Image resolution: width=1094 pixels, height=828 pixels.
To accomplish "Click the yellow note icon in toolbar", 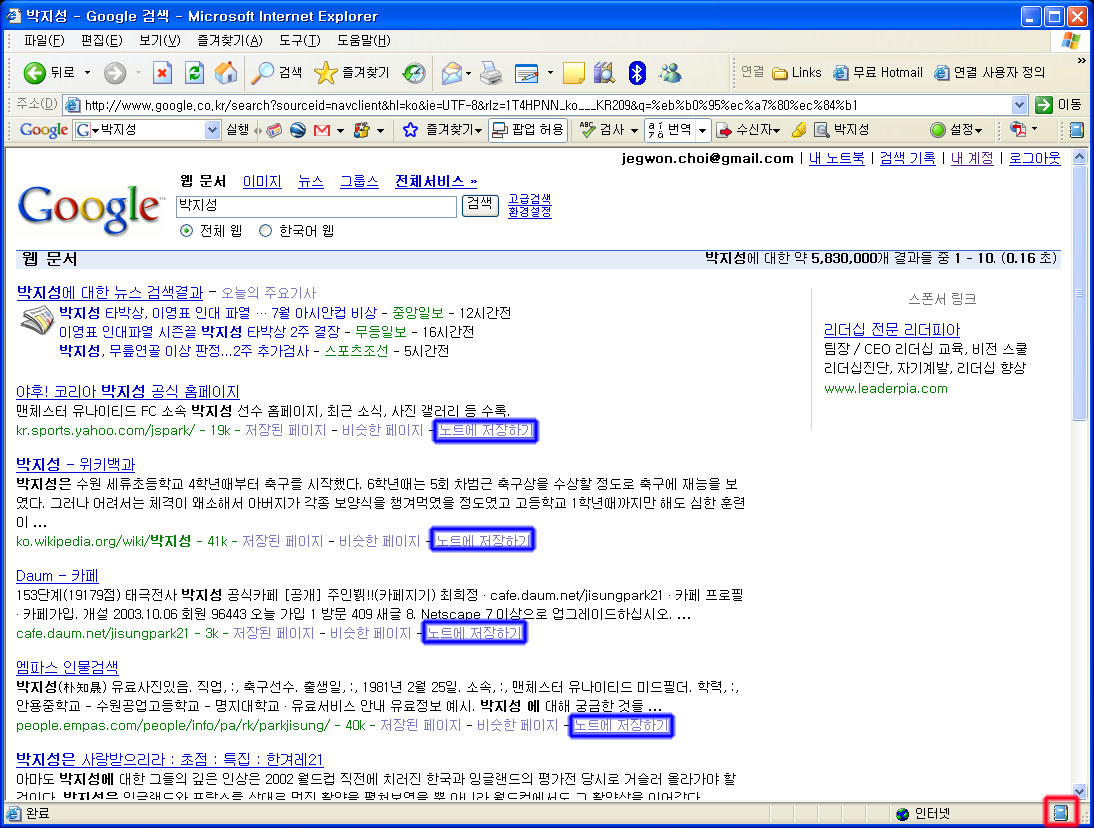I will (574, 73).
